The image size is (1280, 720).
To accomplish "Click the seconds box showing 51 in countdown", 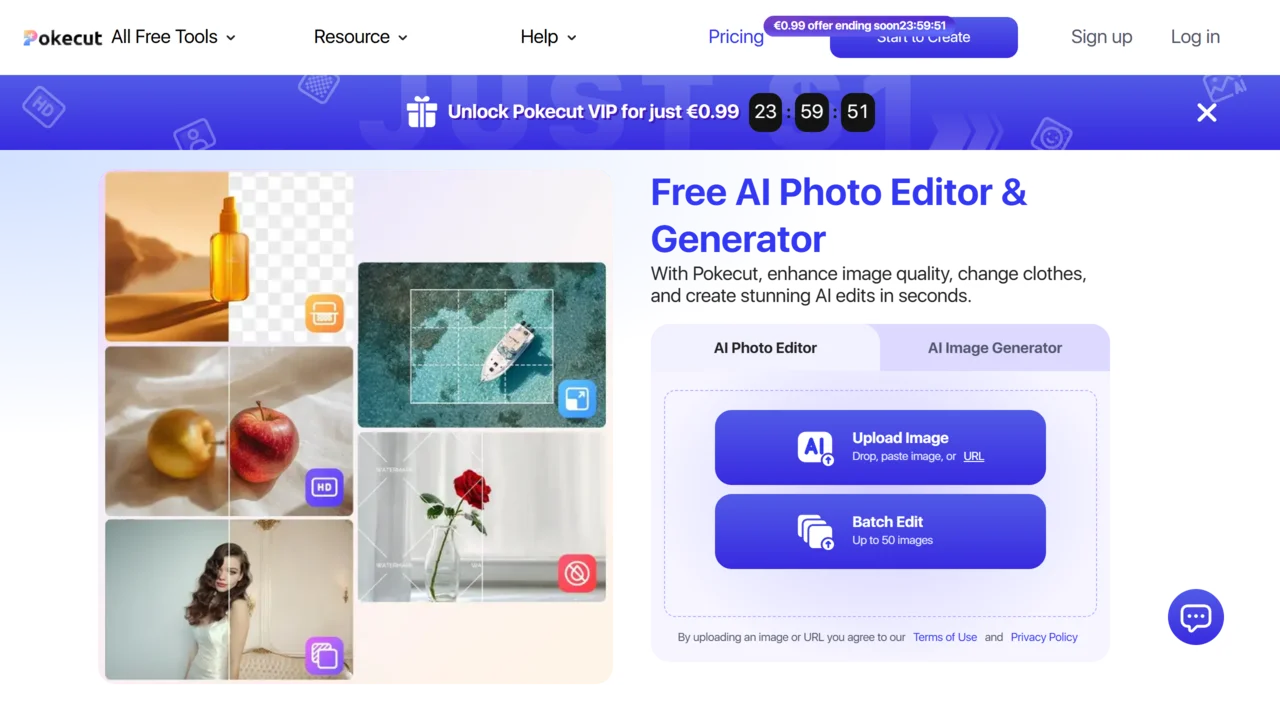I will click(858, 112).
